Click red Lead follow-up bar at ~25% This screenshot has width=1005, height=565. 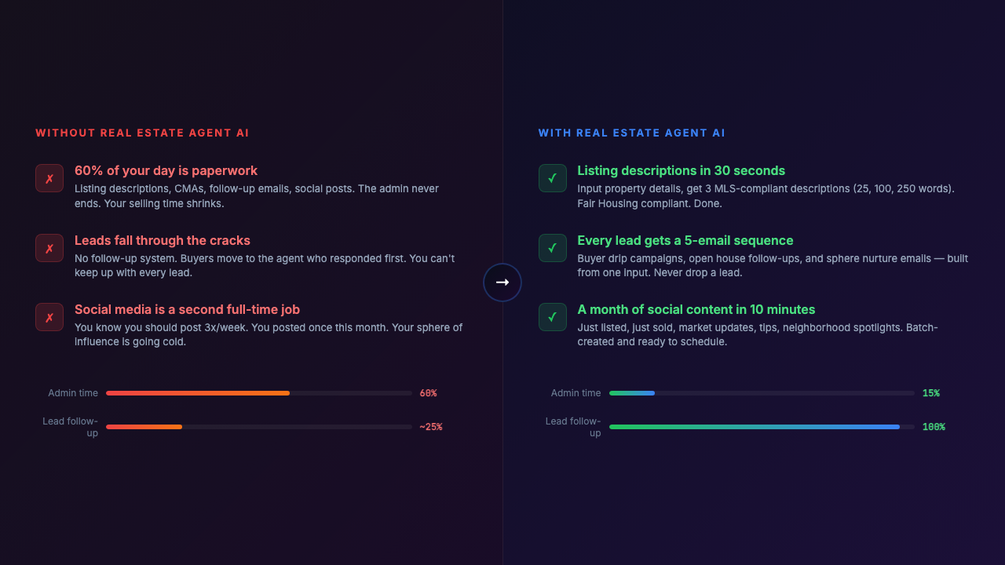[x=144, y=427]
